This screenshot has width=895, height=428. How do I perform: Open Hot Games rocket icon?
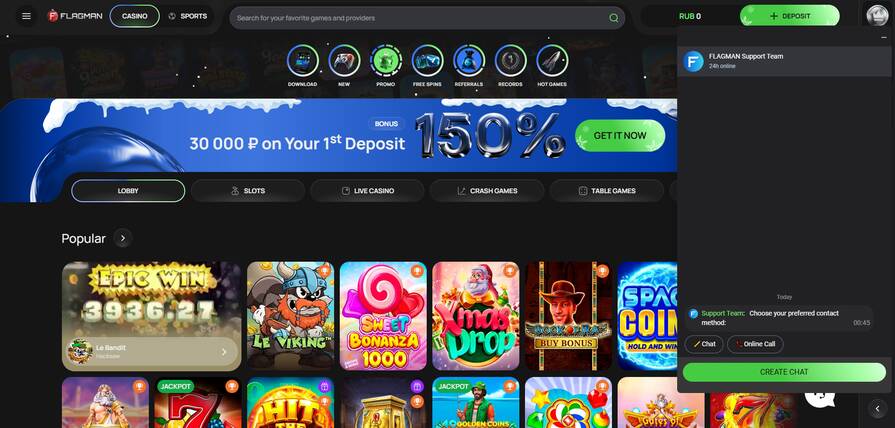(552, 60)
